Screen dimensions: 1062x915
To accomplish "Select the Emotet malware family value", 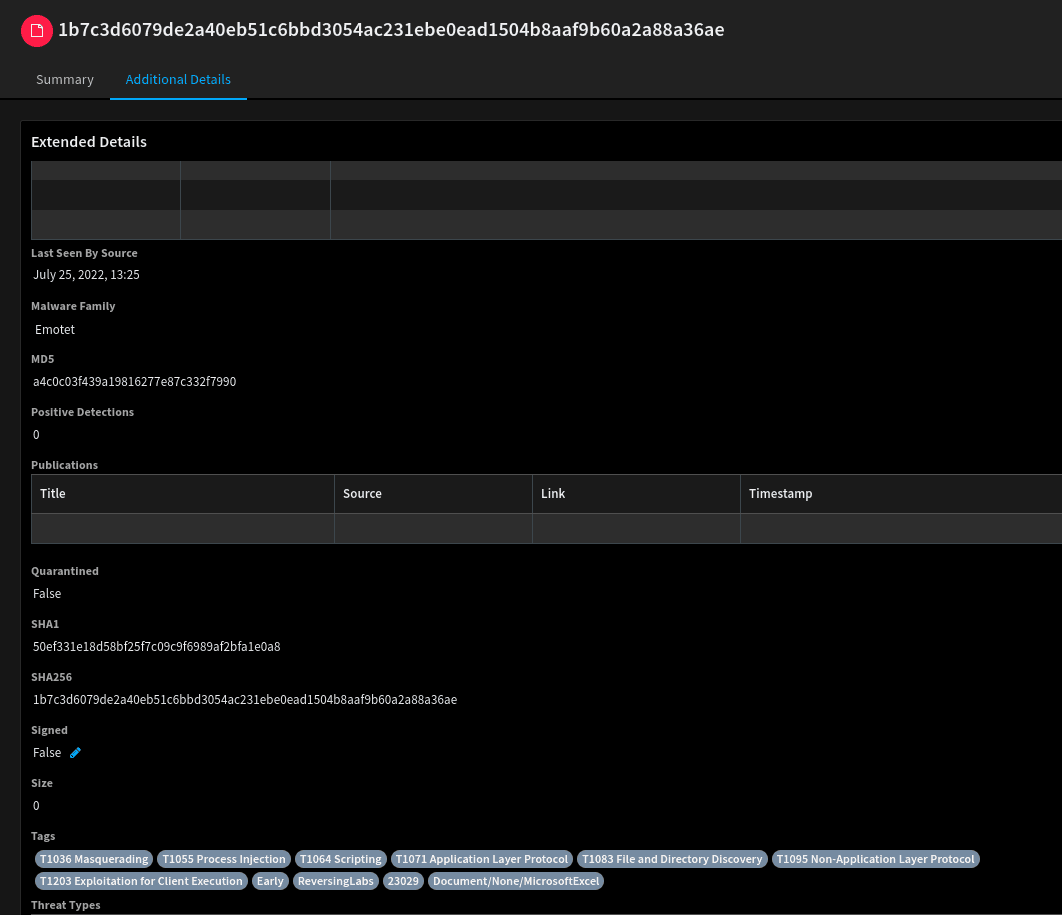I will point(55,328).
